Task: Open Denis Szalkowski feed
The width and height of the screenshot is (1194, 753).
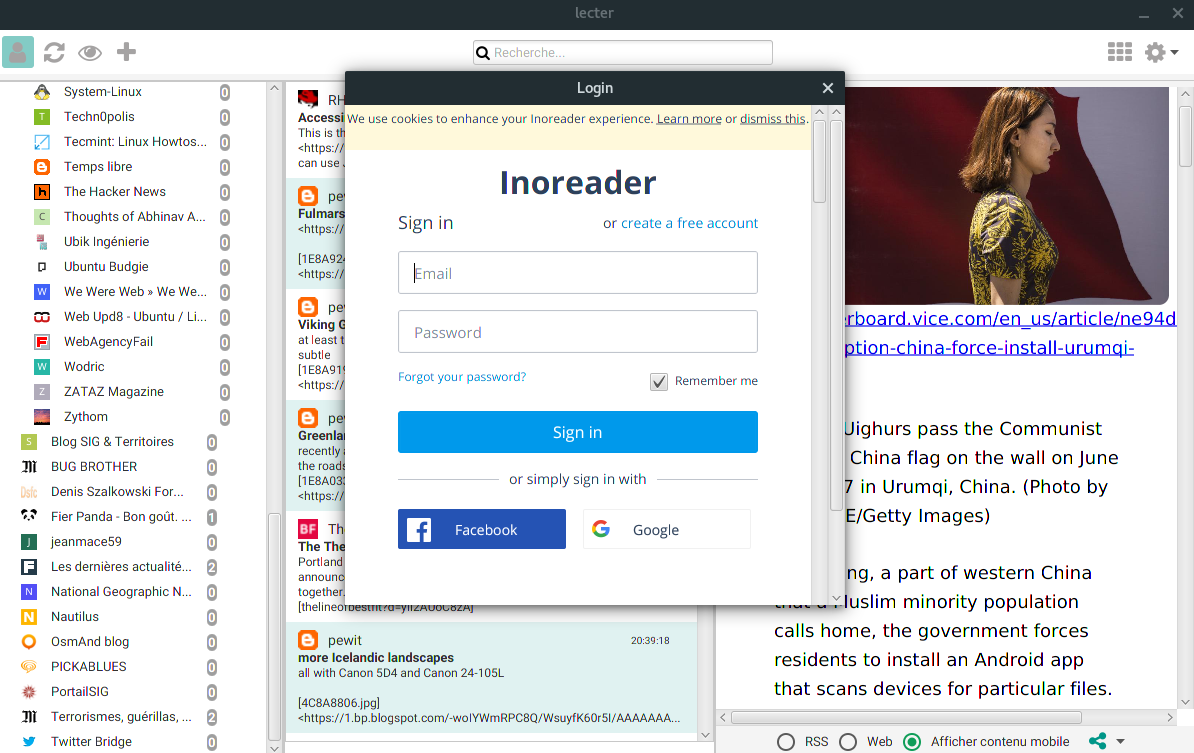Action: click(x=118, y=493)
